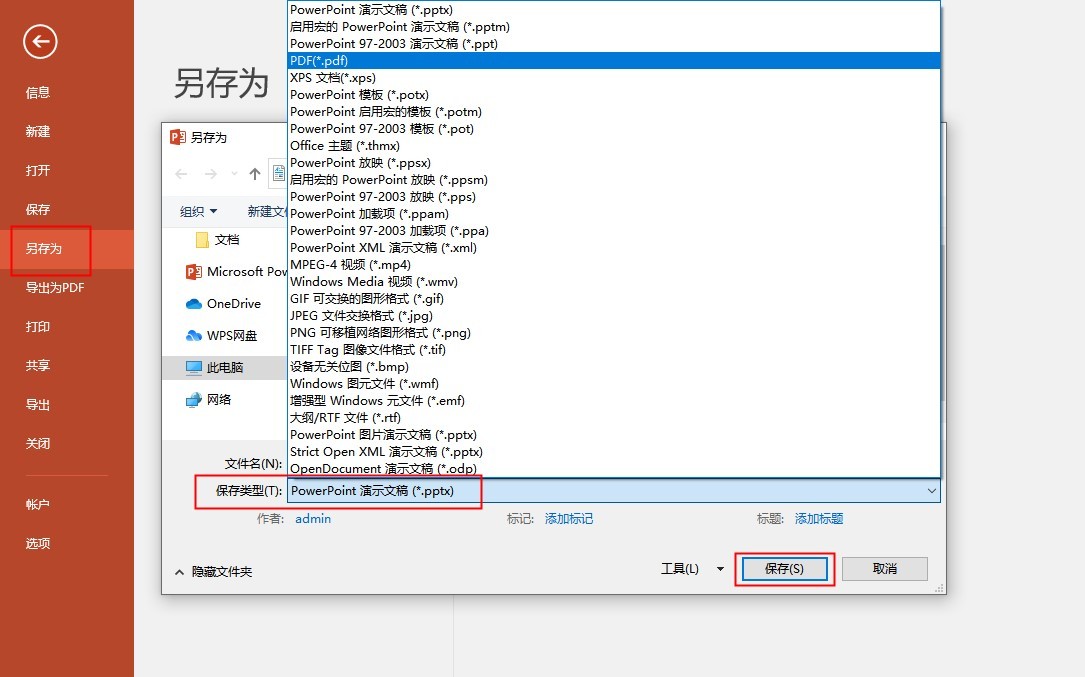This screenshot has width=1085, height=677.
Task: Choose PowerPoint XML 演示文稿 (*.xml)
Action: (614, 248)
